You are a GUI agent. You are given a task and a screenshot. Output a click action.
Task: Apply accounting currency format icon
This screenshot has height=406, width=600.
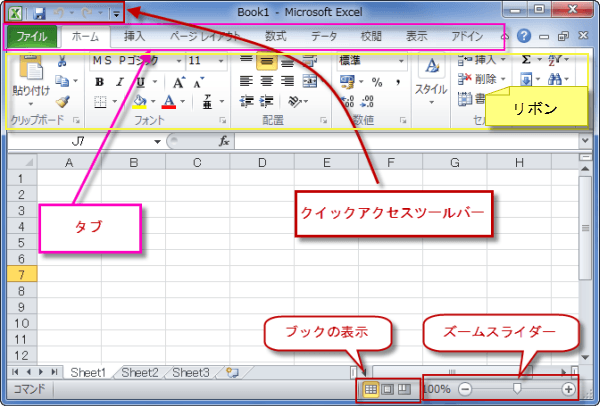(347, 82)
